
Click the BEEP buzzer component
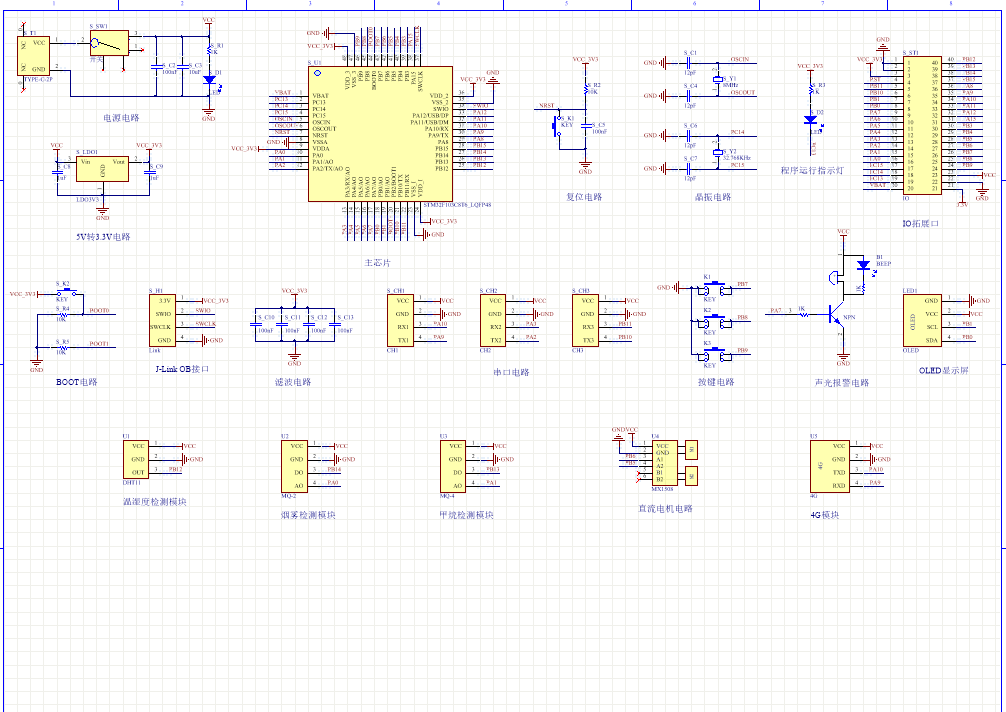863,266
